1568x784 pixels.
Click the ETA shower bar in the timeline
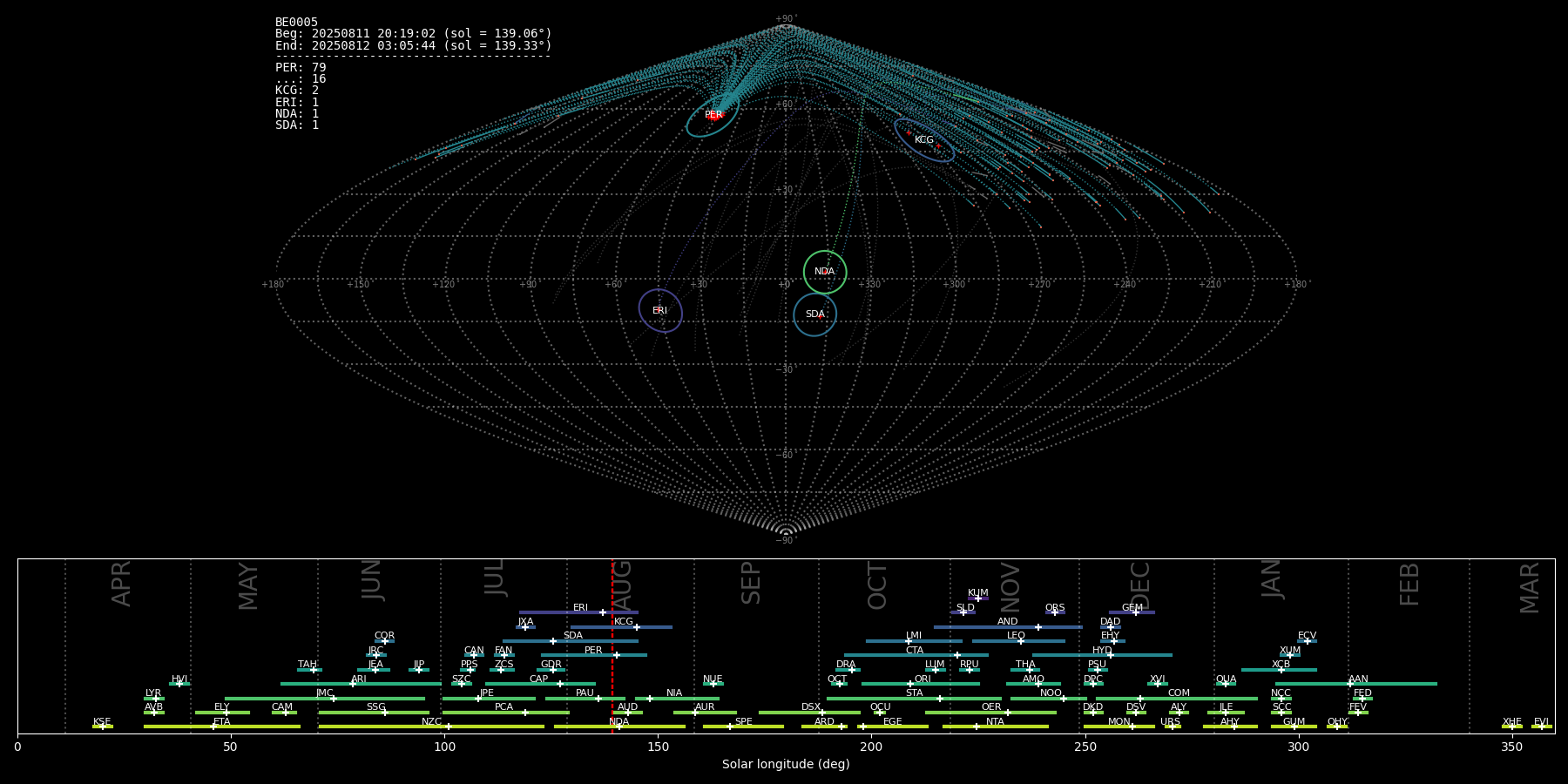[222, 727]
